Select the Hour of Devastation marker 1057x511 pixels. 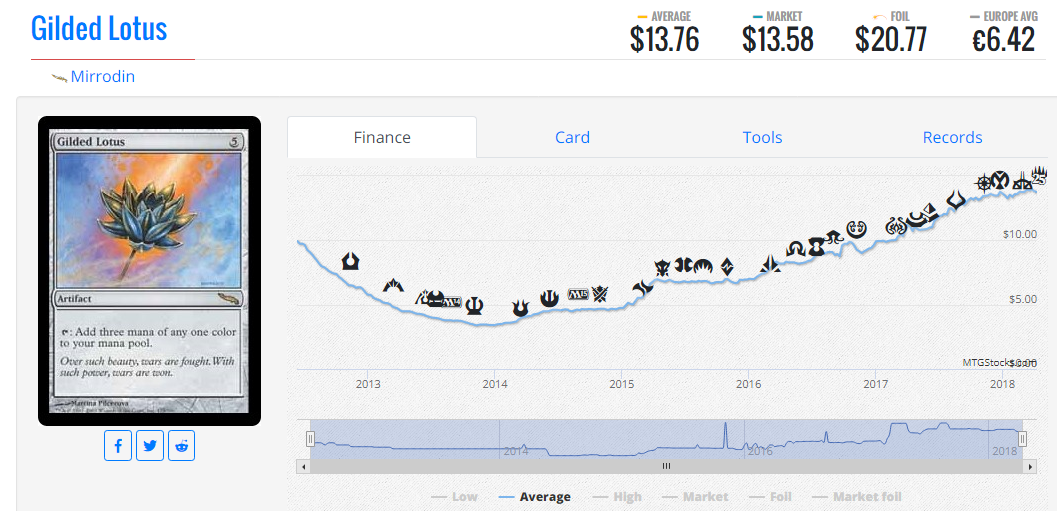tap(956, 200)
